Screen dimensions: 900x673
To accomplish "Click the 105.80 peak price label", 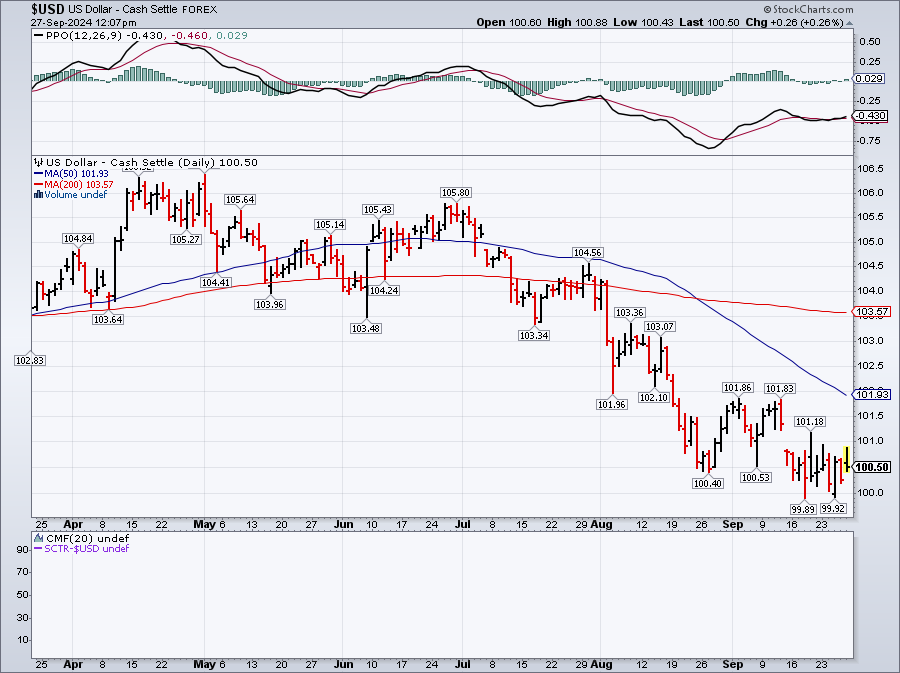I will 455,192.
